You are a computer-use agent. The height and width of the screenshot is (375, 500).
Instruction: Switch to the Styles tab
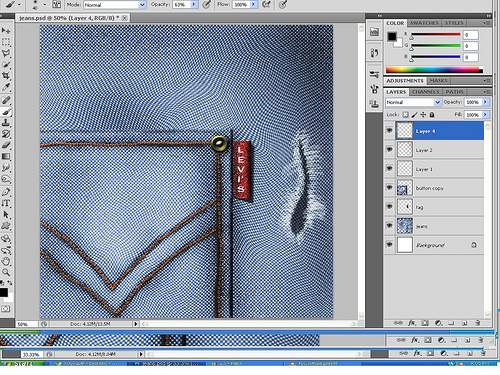coord(454,23)
